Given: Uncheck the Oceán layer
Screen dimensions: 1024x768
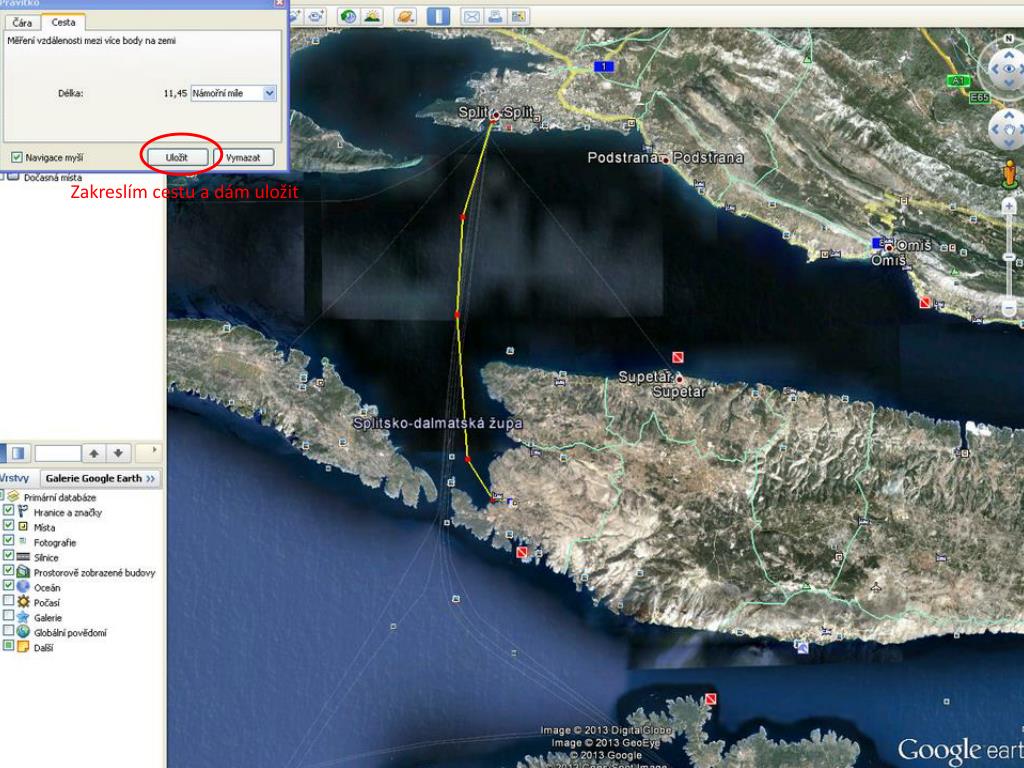Looking at the screenshot, I should coord(8,585).
